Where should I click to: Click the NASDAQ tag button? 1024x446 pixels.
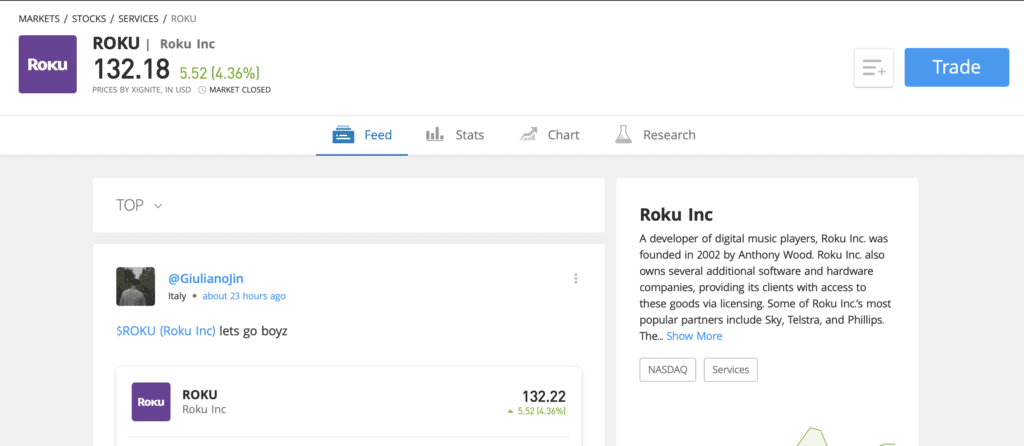[x=668, y=370]
